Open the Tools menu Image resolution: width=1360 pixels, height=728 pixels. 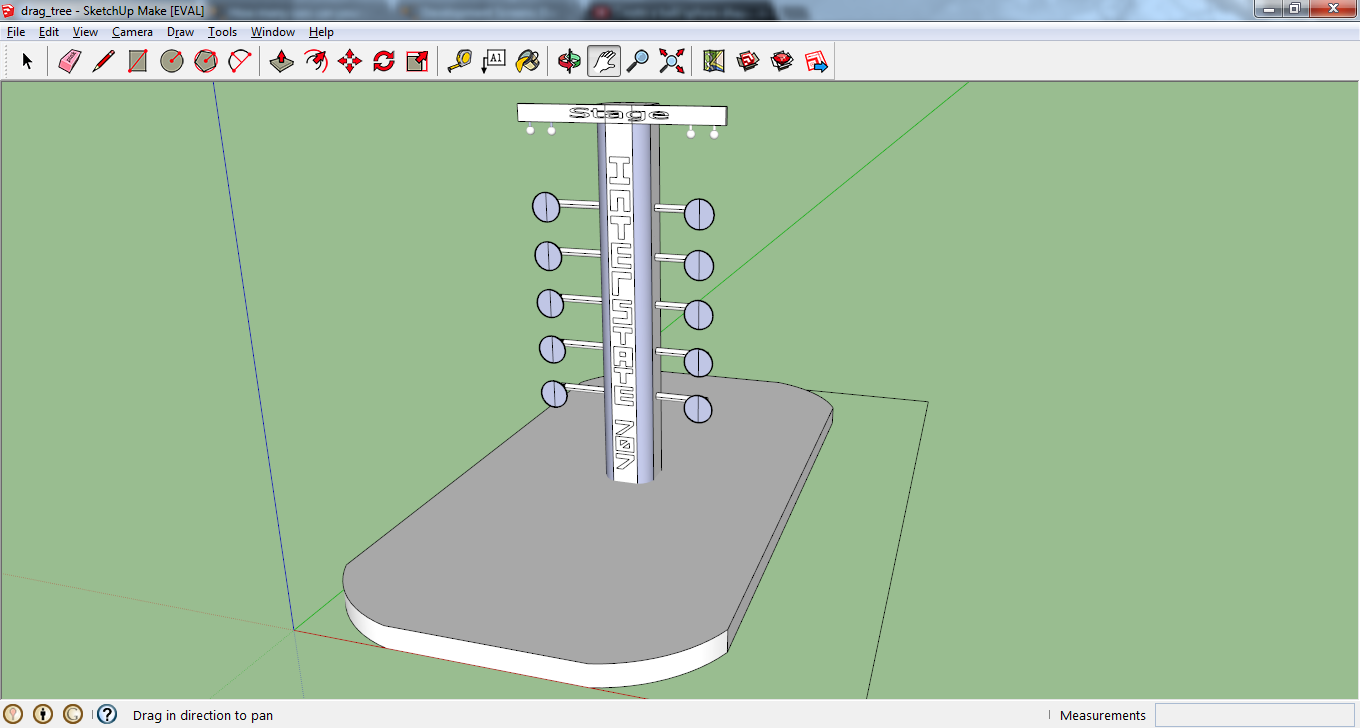click(222, 32)
